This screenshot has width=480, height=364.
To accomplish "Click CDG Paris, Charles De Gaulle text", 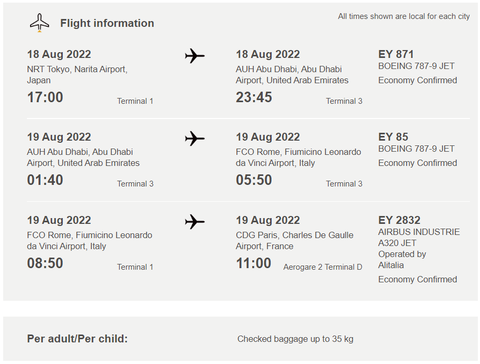I will point(294,235).
